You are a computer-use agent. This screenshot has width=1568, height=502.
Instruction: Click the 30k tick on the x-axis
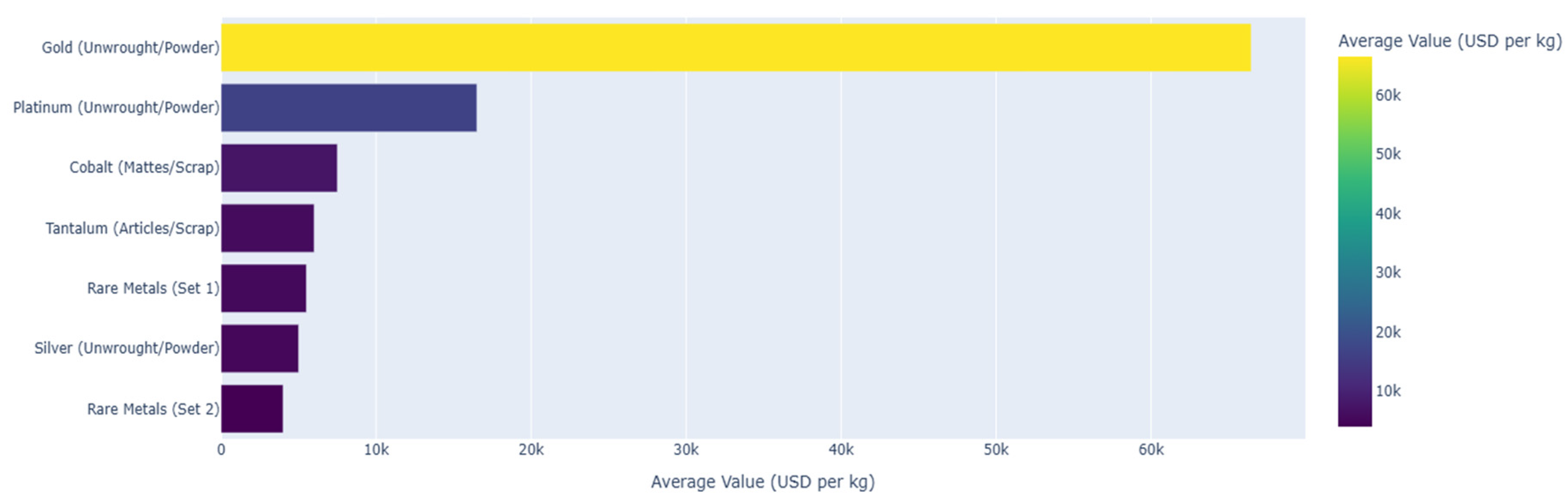686,450
